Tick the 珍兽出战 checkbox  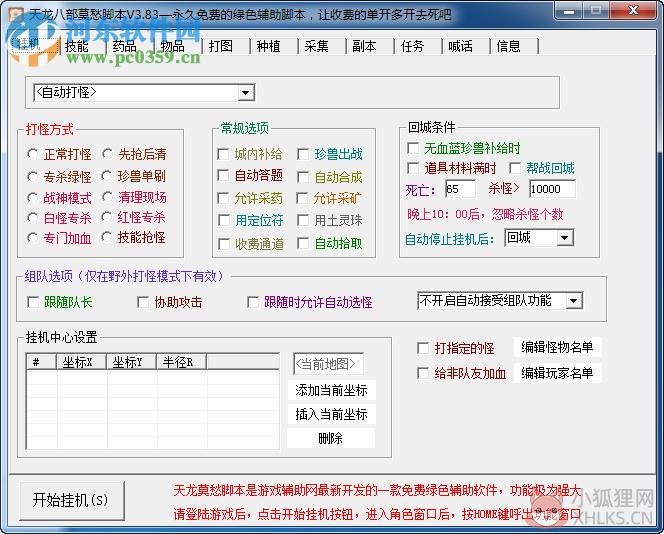[x=303, y=154]
